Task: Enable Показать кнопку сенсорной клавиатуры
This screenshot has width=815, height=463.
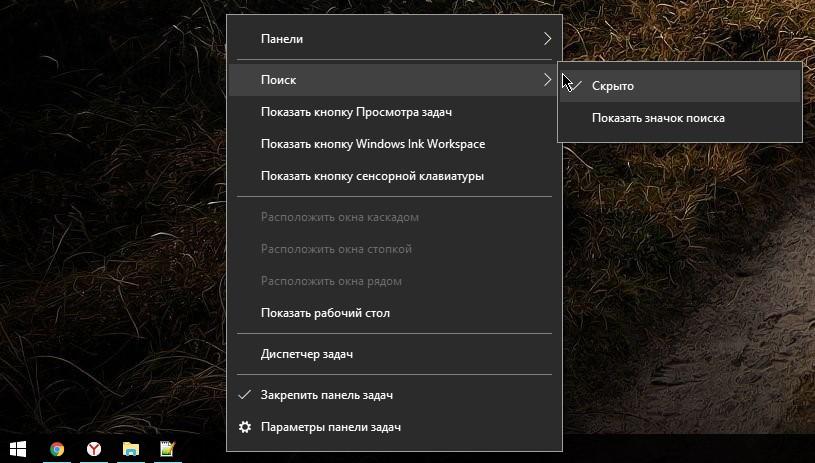Action: [x=372, y=176]
